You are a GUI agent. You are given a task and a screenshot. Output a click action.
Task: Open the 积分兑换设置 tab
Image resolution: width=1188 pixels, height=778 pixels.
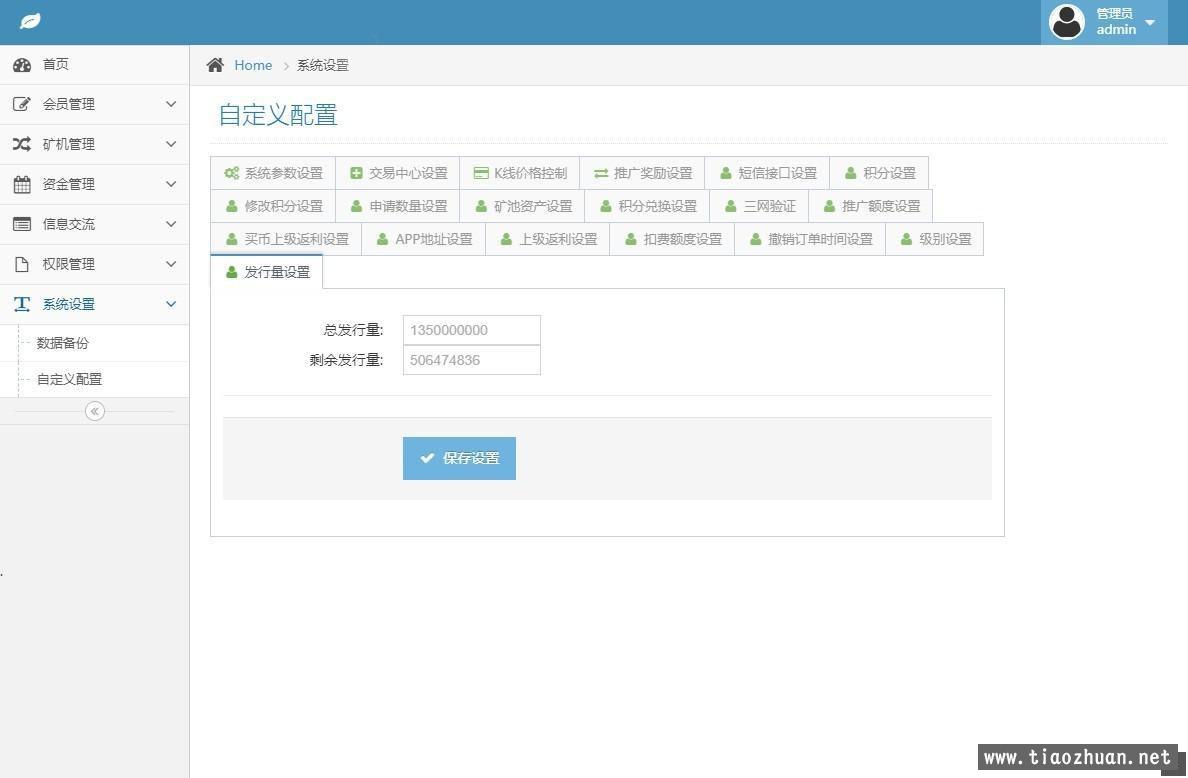647,206
